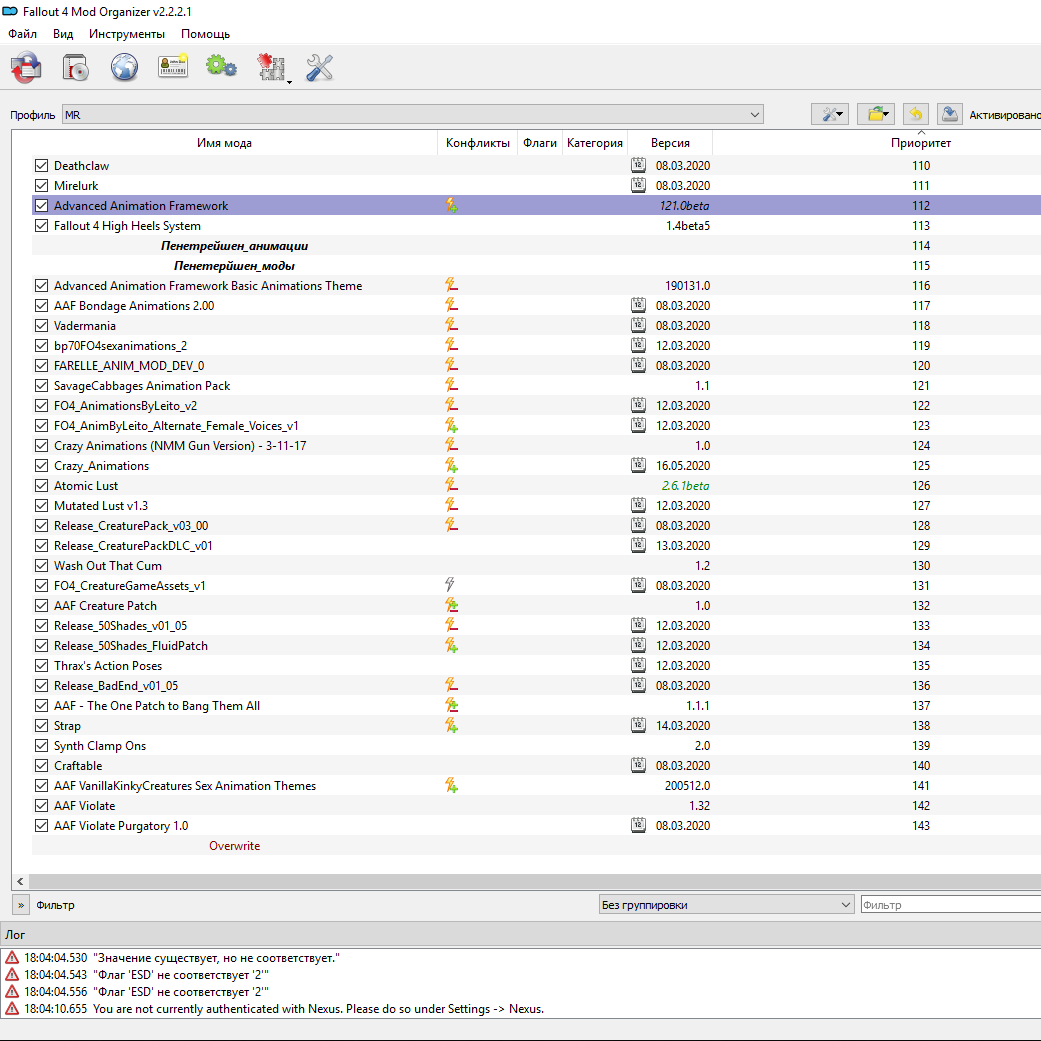Sort by Конфликты column header
Viewport: 1041px width, 1041px height.
click(x=477, y=143)
